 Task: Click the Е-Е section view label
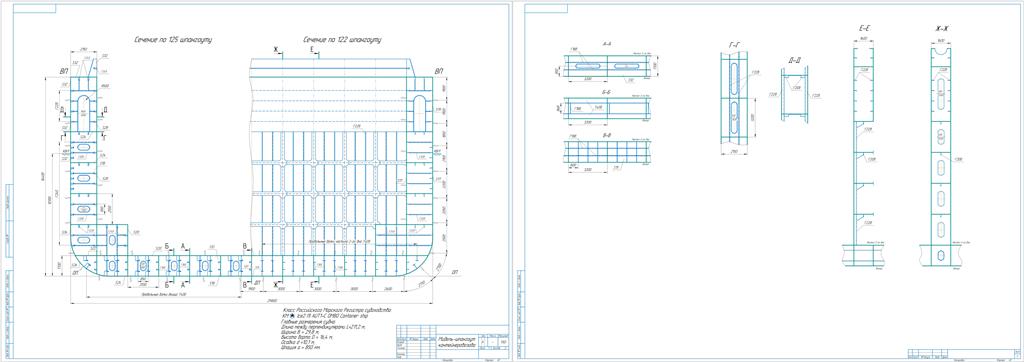865,29
